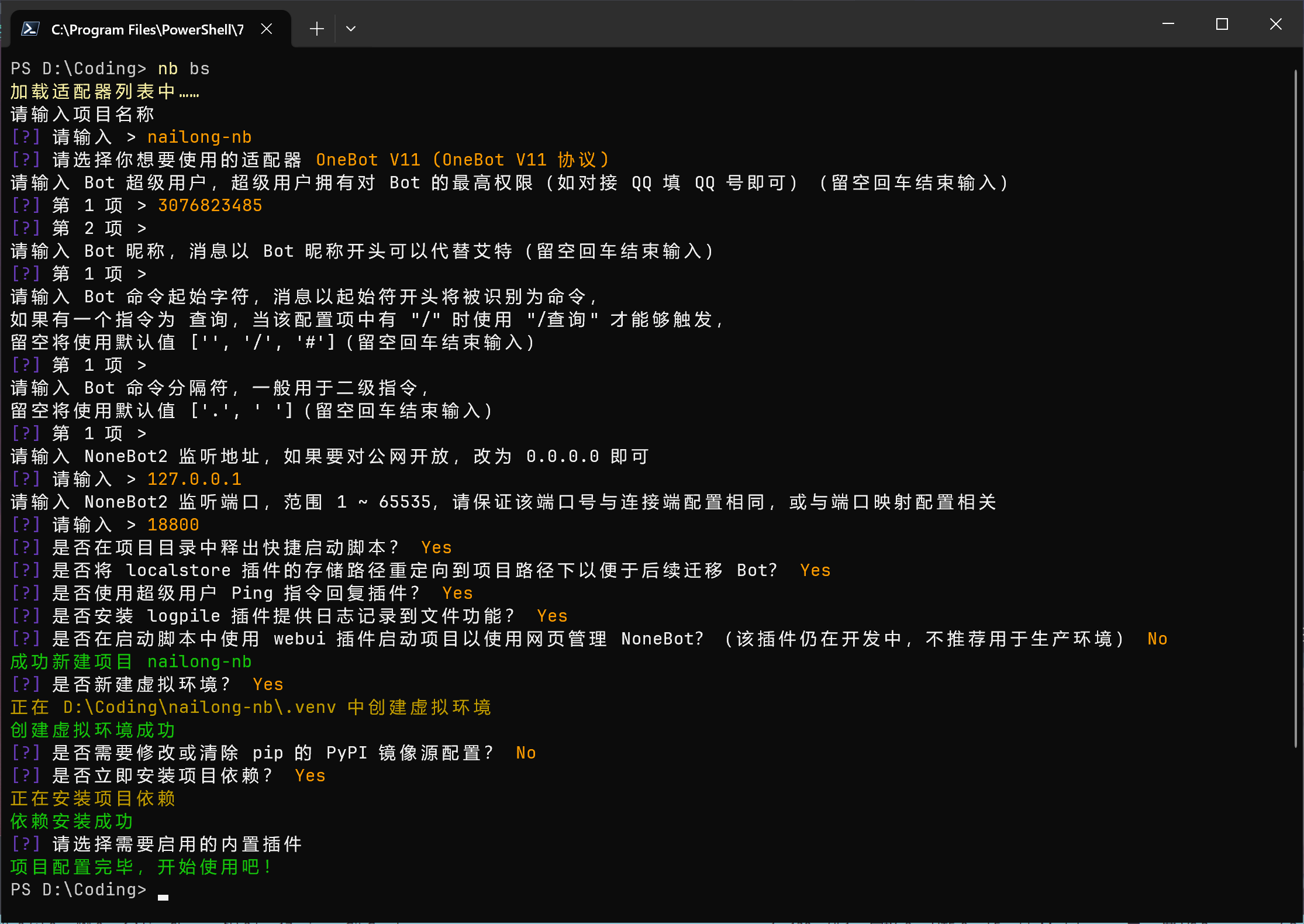Expand the new tab profile dropdown
This screenshot has height=924, width=1304.
click(351, 29)
